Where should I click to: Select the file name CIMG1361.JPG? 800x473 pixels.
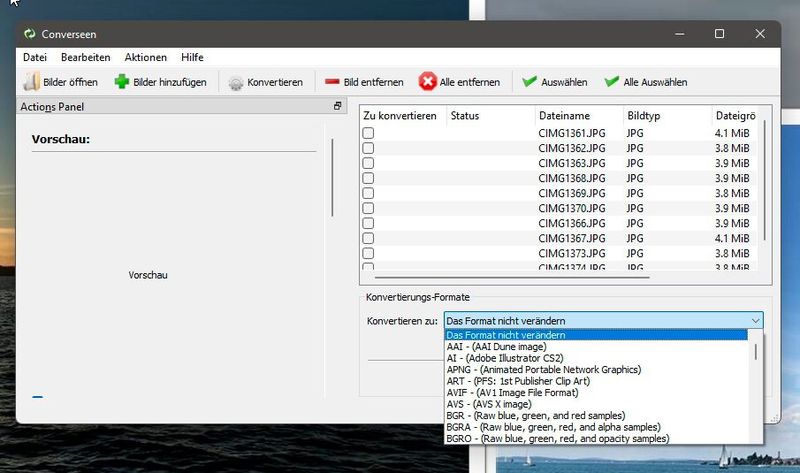[571, 133]
